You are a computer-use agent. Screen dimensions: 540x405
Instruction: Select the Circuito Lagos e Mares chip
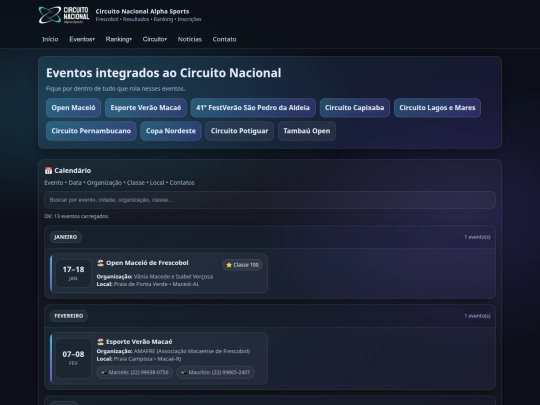click(x=437, y=108)
